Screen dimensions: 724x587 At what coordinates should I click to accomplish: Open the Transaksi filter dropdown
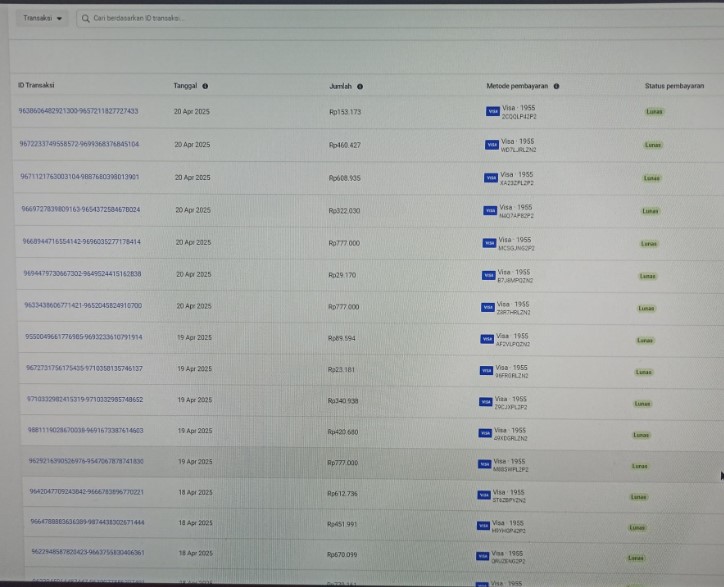click(x=42, y=18)
